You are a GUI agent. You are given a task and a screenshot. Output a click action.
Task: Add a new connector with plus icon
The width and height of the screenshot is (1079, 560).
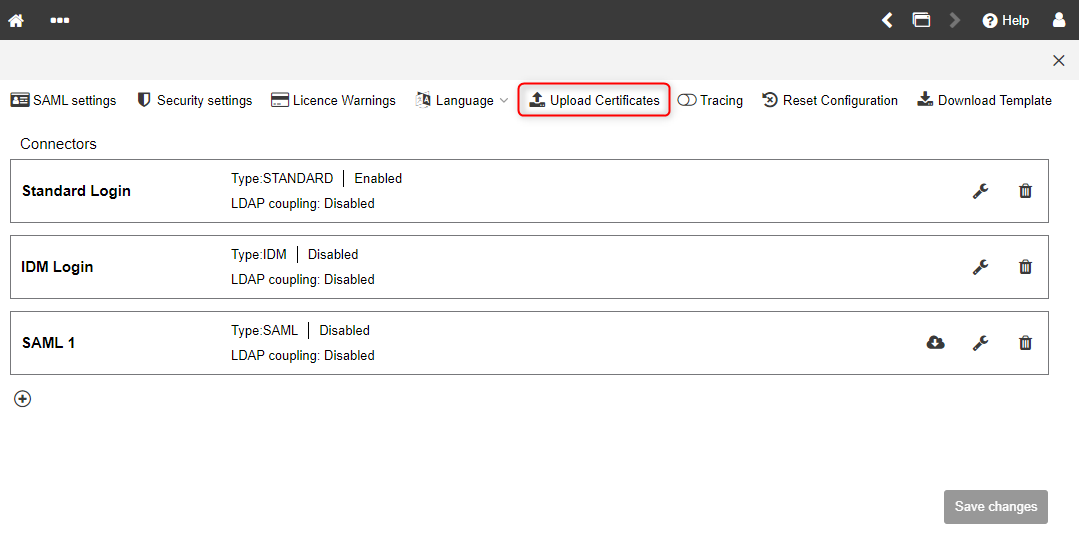point(23,399)
